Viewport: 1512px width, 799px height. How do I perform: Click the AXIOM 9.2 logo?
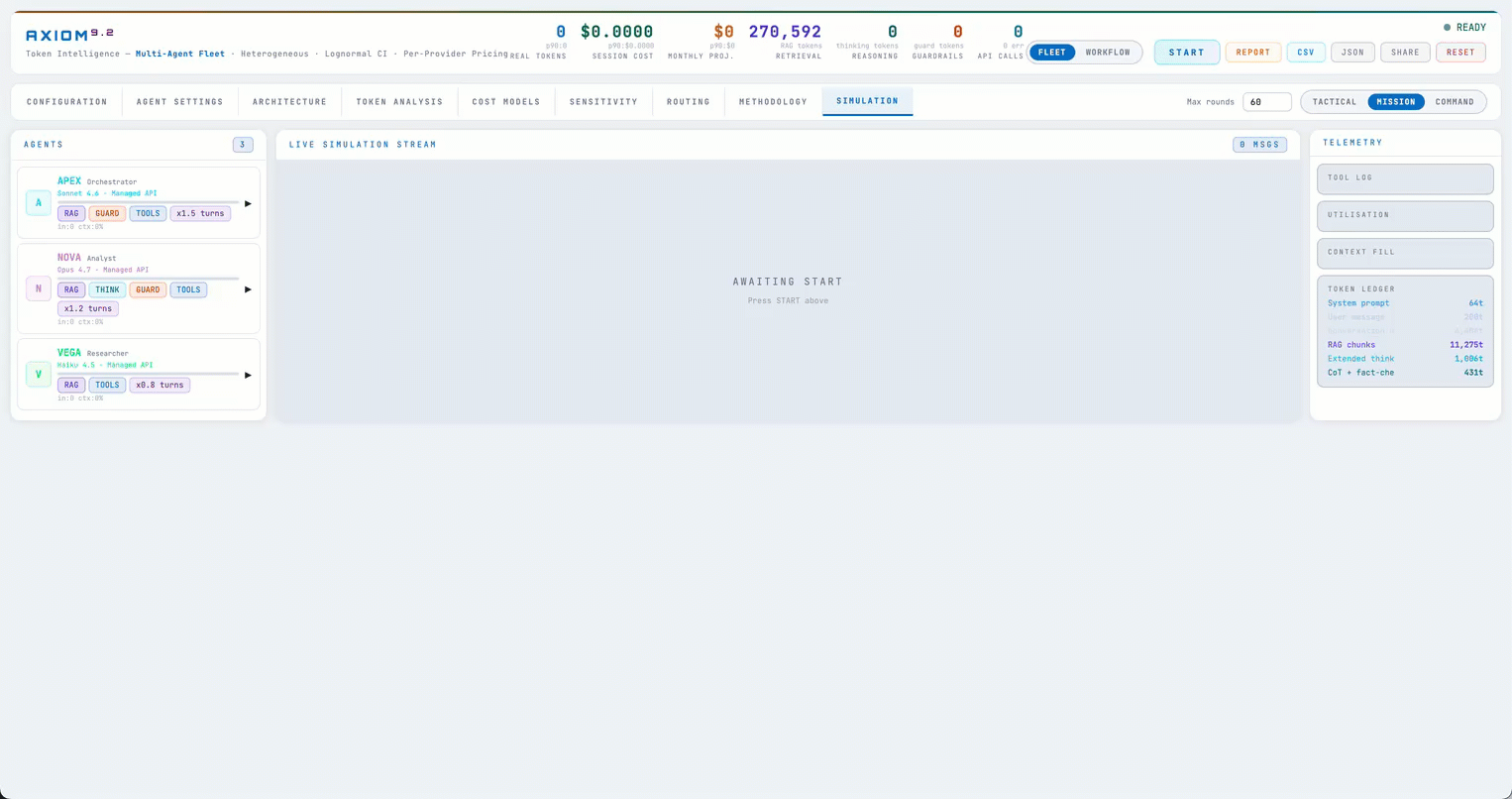tap(69, 35)
